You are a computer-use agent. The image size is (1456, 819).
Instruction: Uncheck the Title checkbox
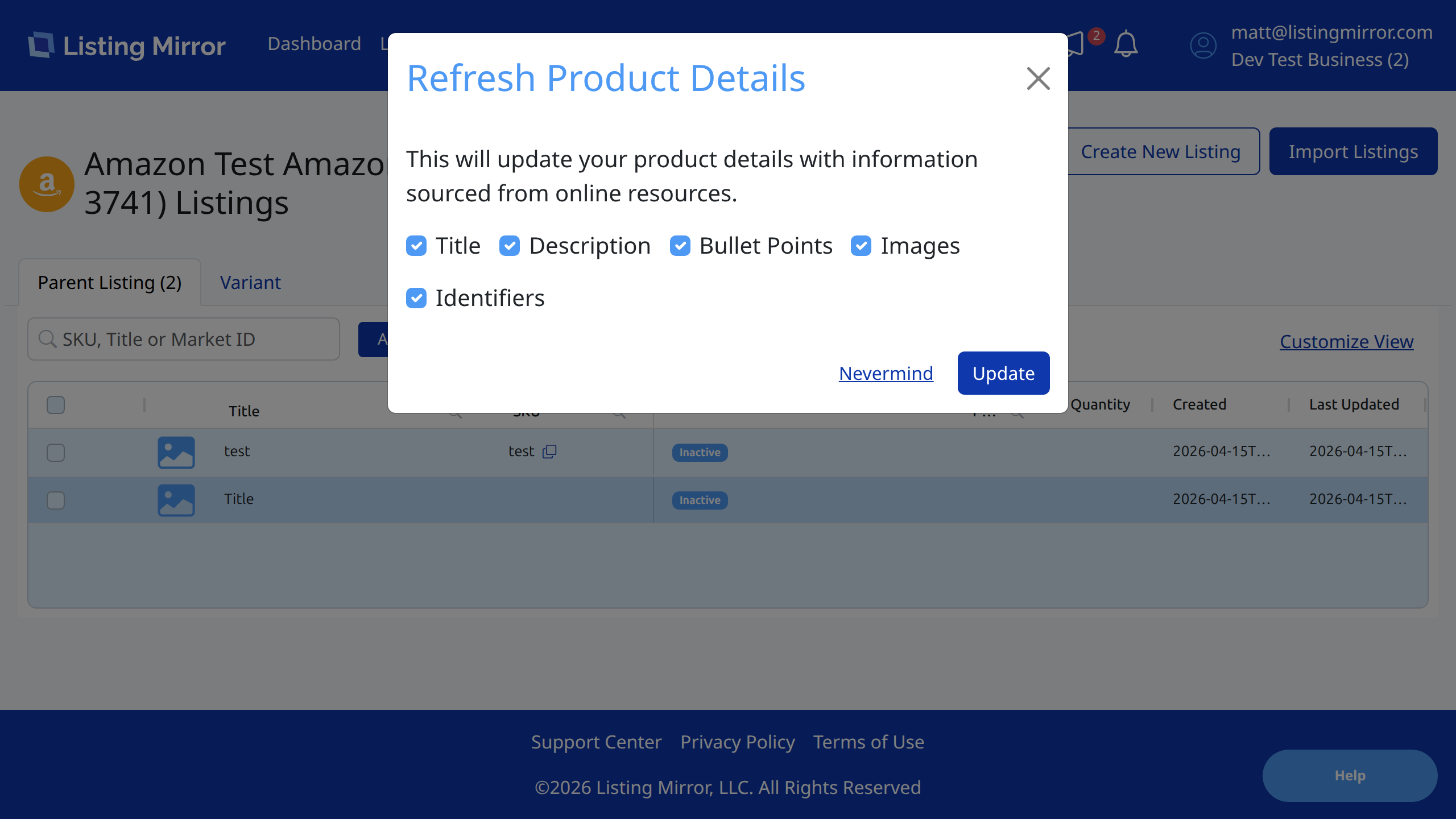(416, 246)
